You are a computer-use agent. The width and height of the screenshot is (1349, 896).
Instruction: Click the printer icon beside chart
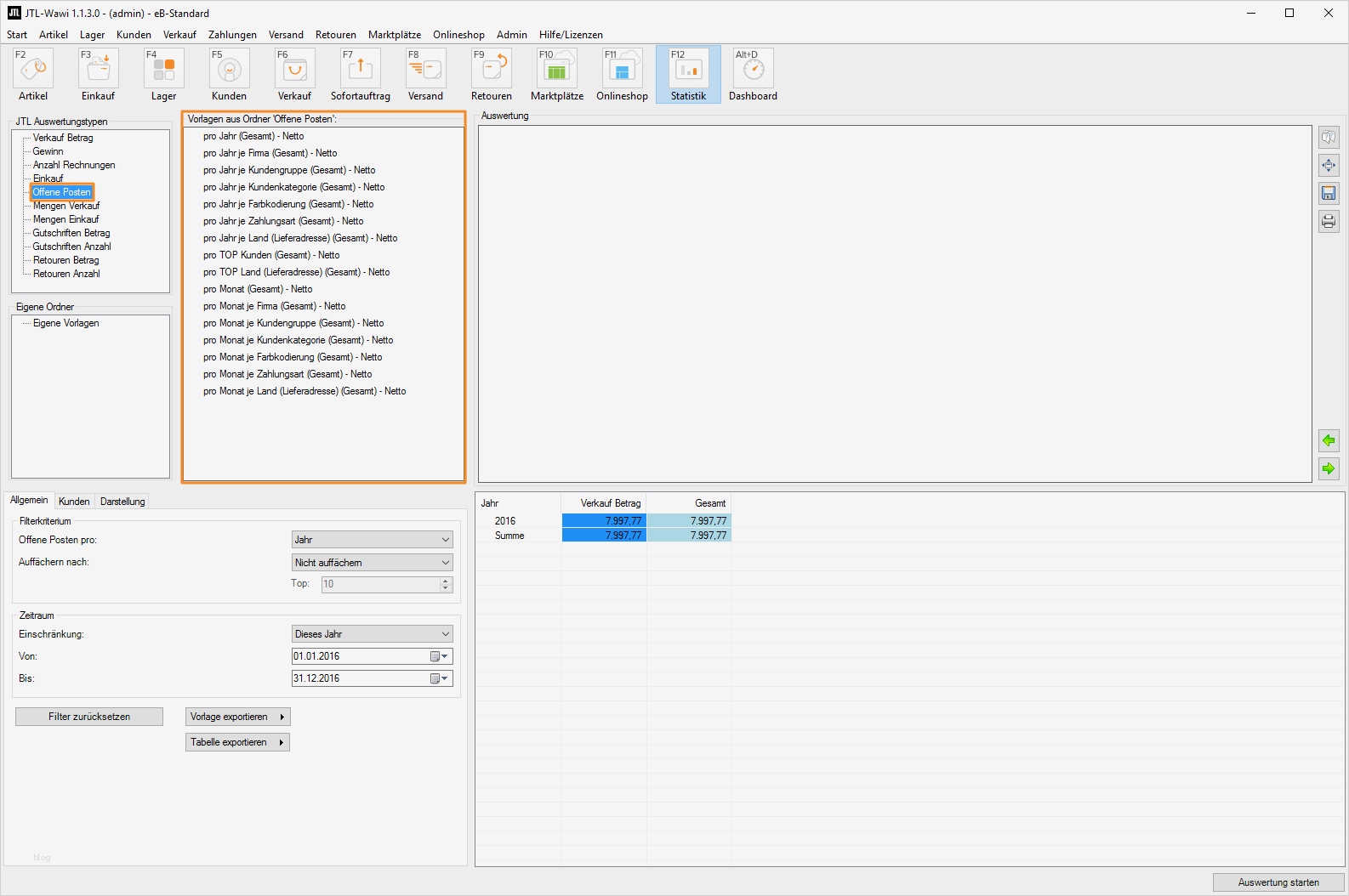[x=1329, y=222]
